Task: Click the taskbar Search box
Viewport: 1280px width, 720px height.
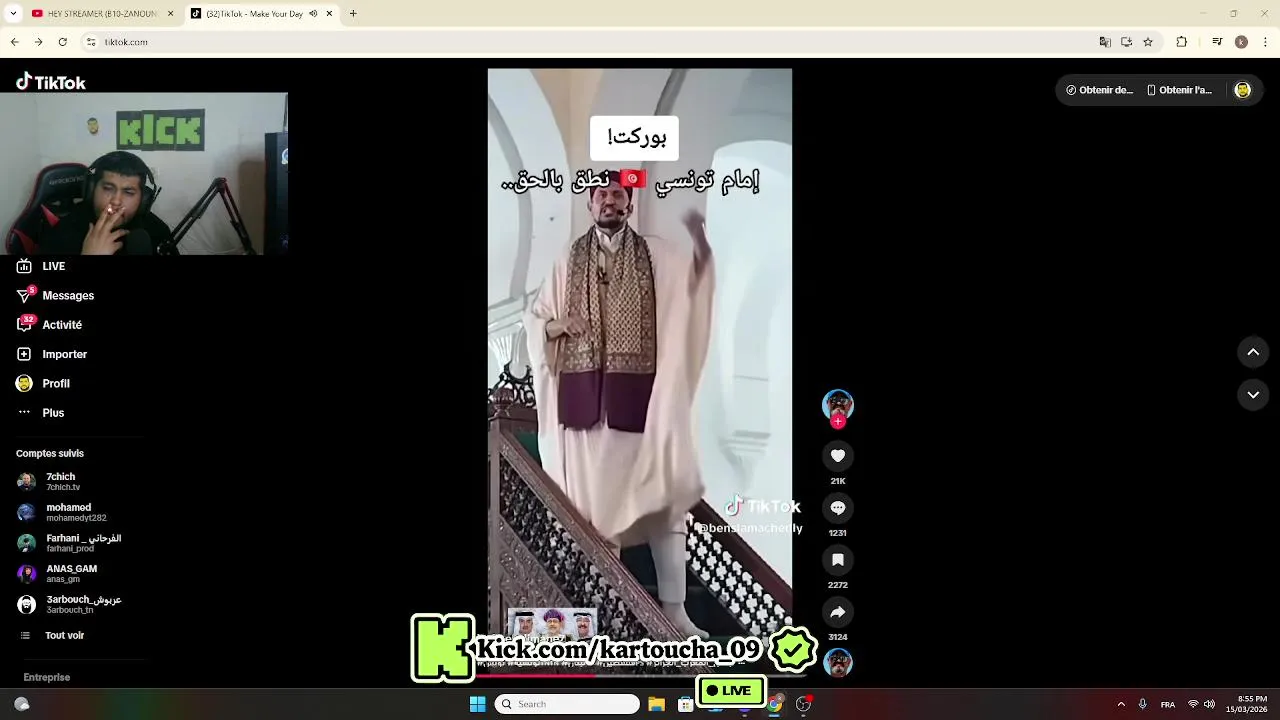Action: [567, 704]
